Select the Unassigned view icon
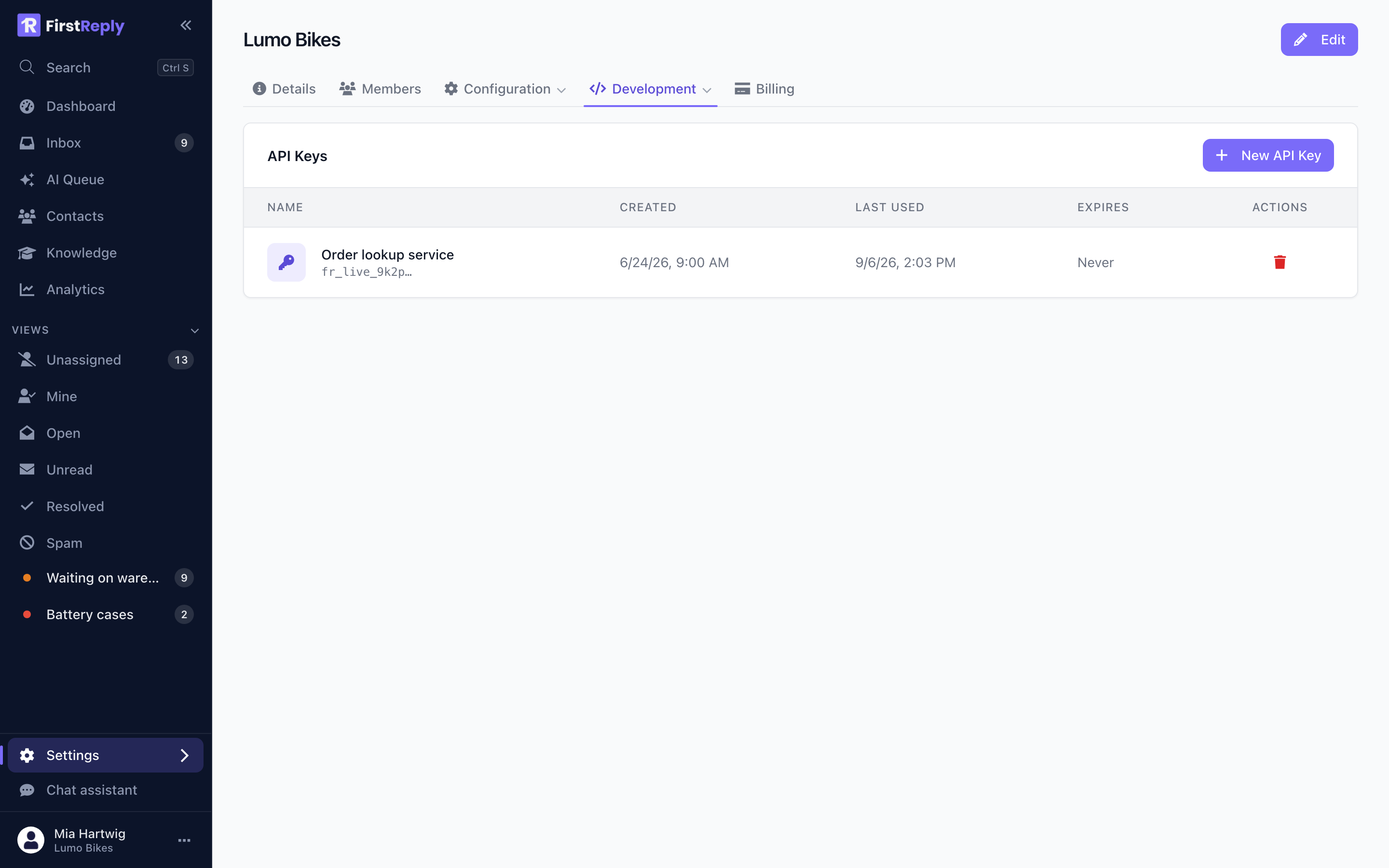The image size is (1389, 868). [x=27, y=360]
